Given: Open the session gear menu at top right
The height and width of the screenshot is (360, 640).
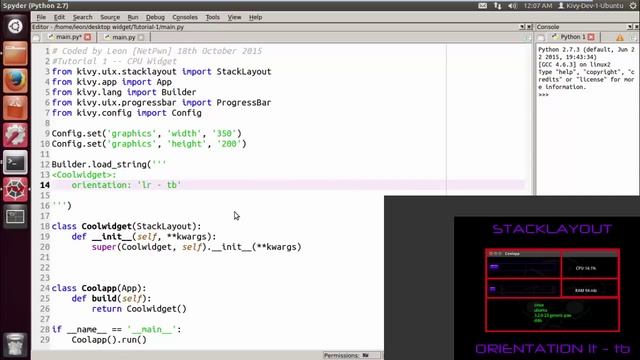Looking at the screenshot, I should [633, 6].
